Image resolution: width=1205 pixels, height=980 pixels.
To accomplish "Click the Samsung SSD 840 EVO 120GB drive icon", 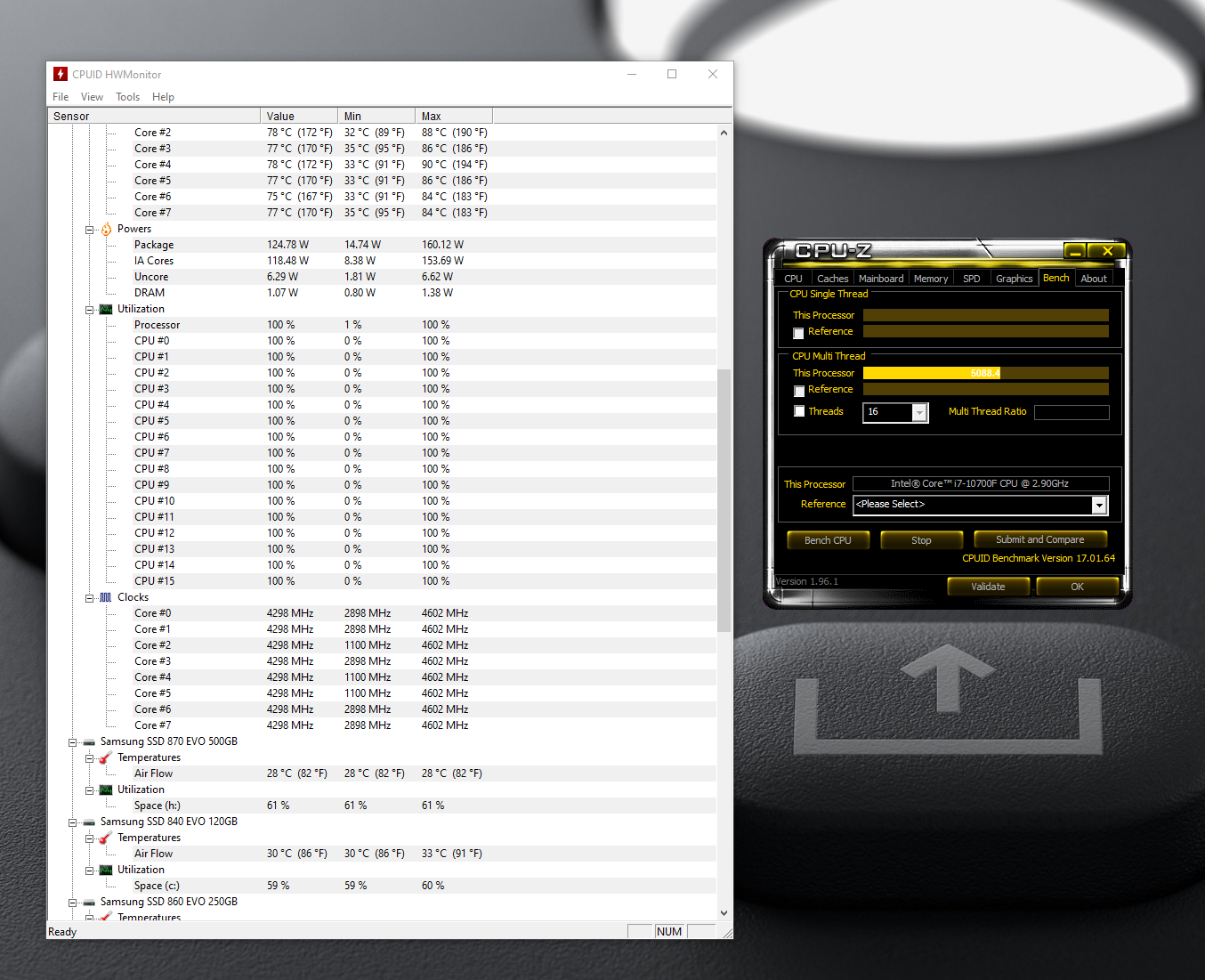I will (x=89, y=822).
